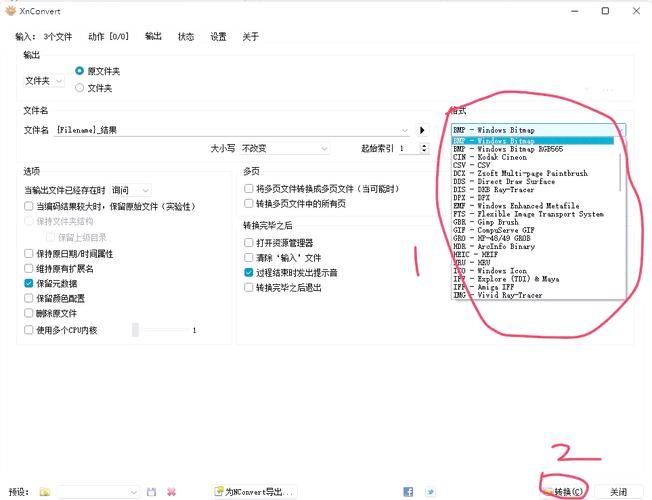
Task: Open the Facebook share icon
Action: click(x=408, y=492)
